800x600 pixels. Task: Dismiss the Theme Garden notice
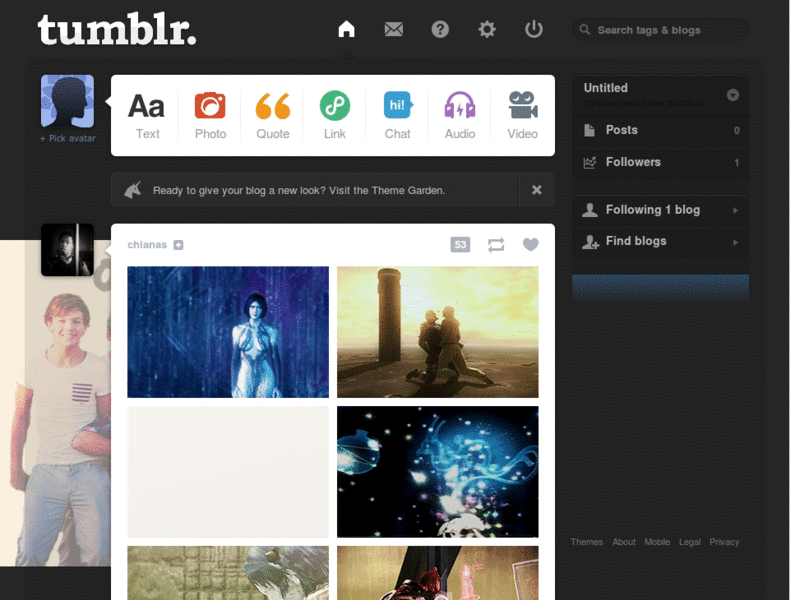[x=537, y=190]
